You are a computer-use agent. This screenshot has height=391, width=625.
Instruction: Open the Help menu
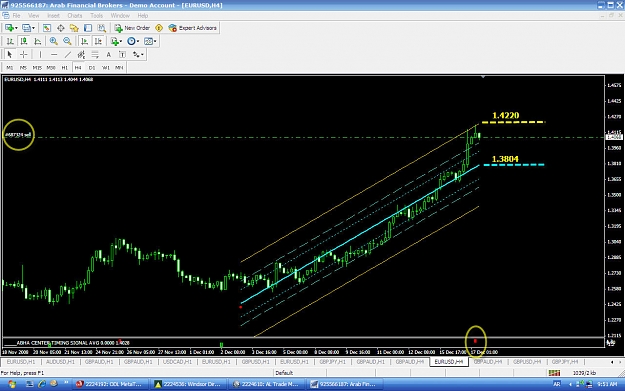(143, 16)
